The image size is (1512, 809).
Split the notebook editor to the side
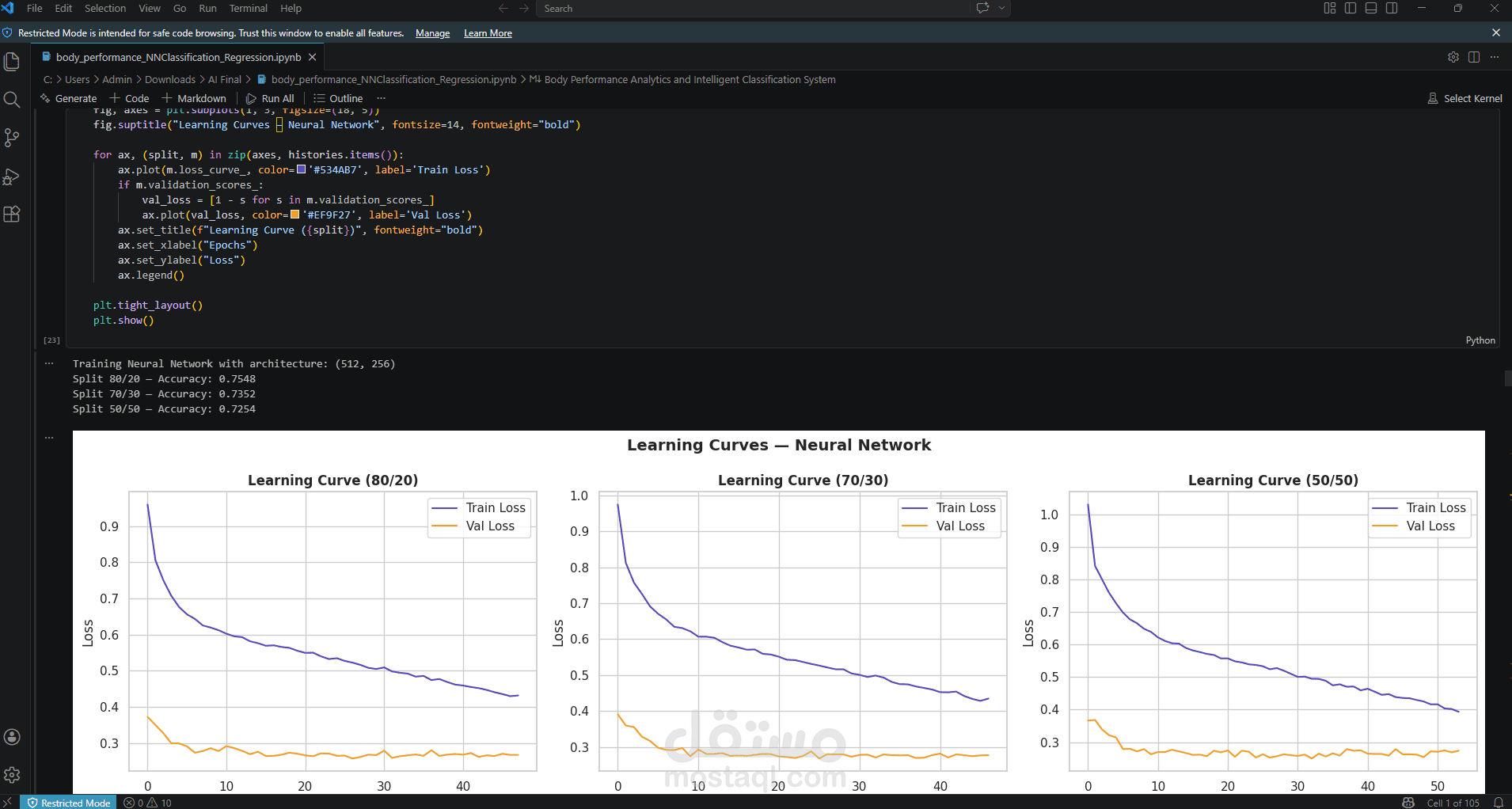pyautogui.click(x=1474, y=57)
